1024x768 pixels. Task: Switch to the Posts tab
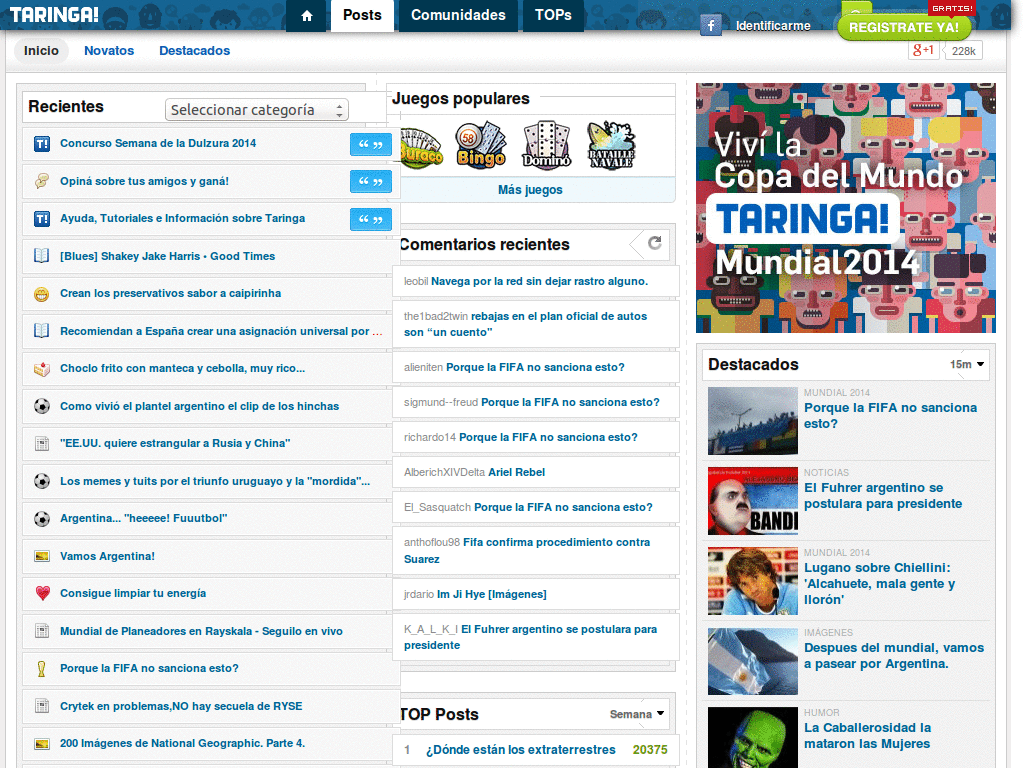pyautogui.click(x=362, y=16)
